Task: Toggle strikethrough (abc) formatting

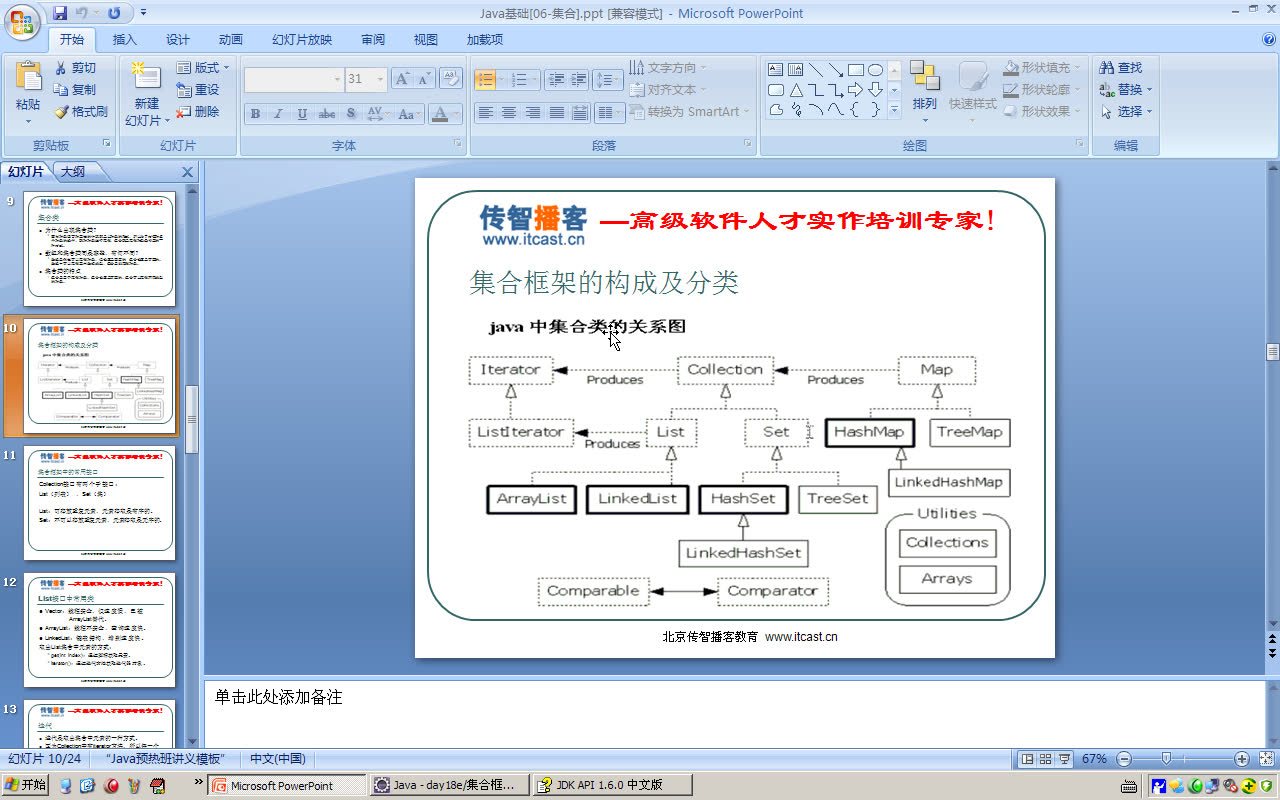Action: click(327, 114)
